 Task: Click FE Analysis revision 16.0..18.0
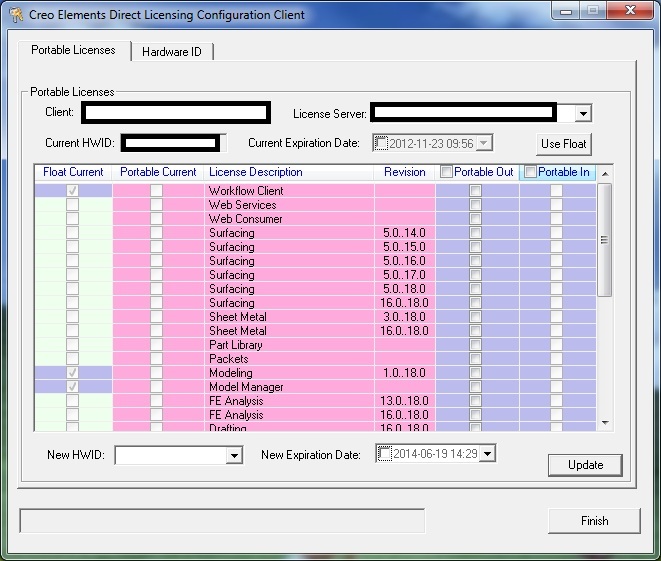(x=404, y=415)
